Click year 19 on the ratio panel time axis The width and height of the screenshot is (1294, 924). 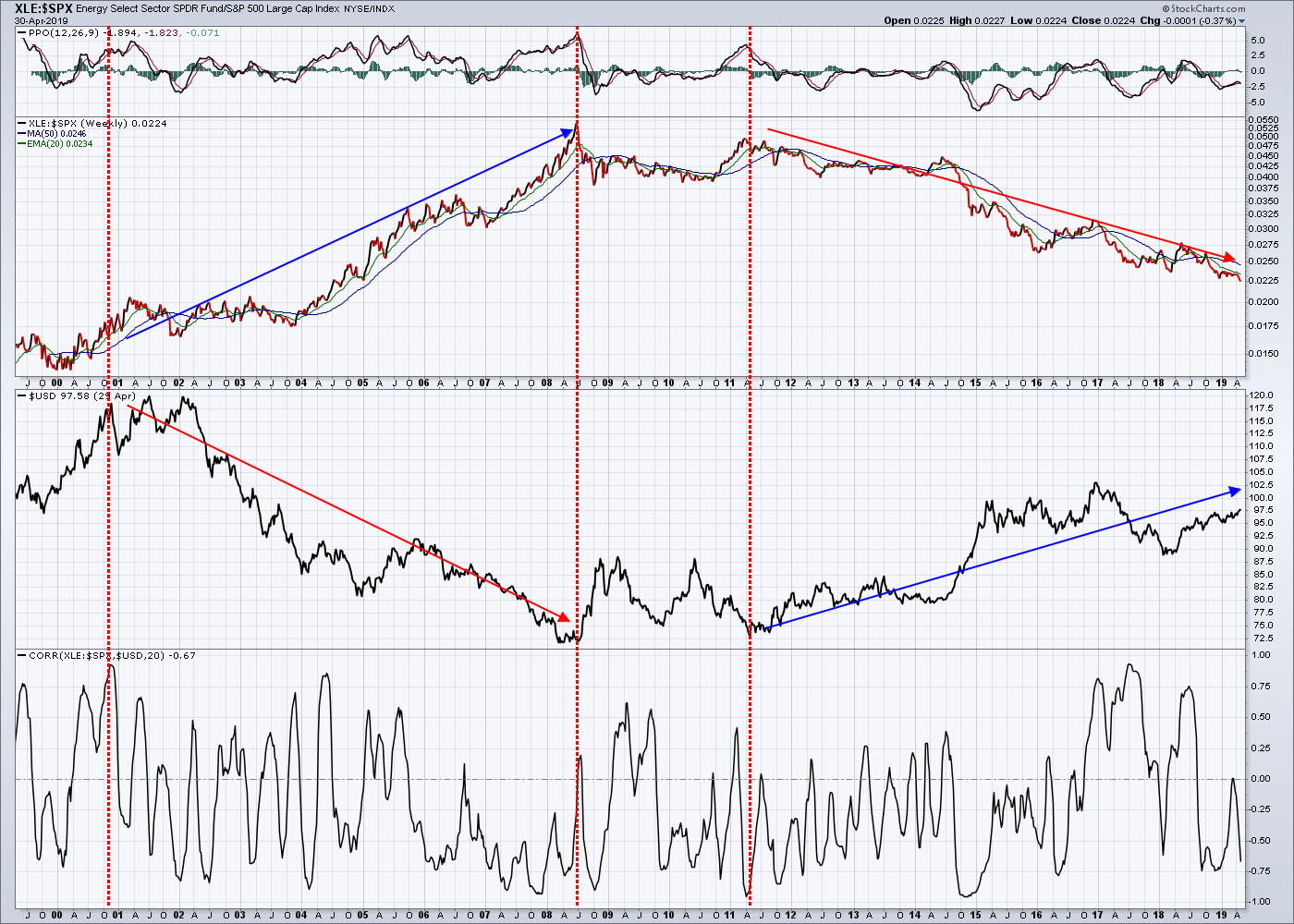point(1220,383)
